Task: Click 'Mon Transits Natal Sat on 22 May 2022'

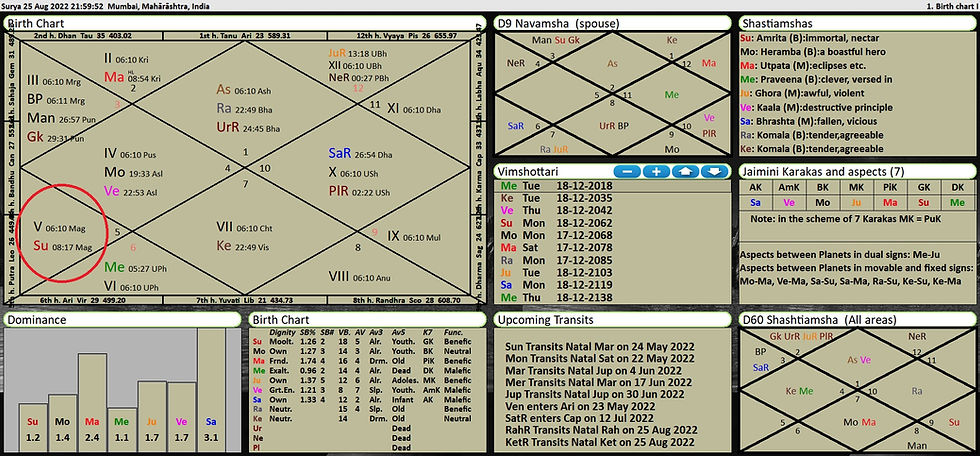Action: [x=599, y=359]
